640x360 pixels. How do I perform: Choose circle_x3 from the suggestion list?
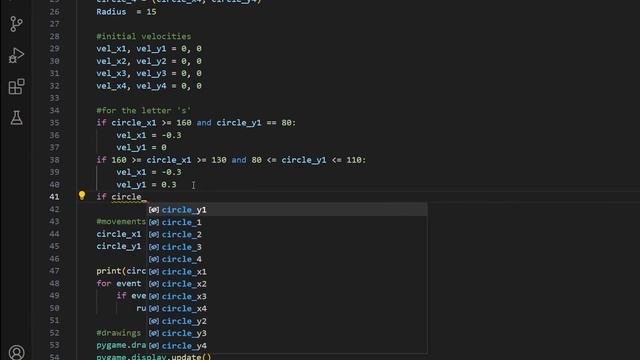click(x=287, y=296)
